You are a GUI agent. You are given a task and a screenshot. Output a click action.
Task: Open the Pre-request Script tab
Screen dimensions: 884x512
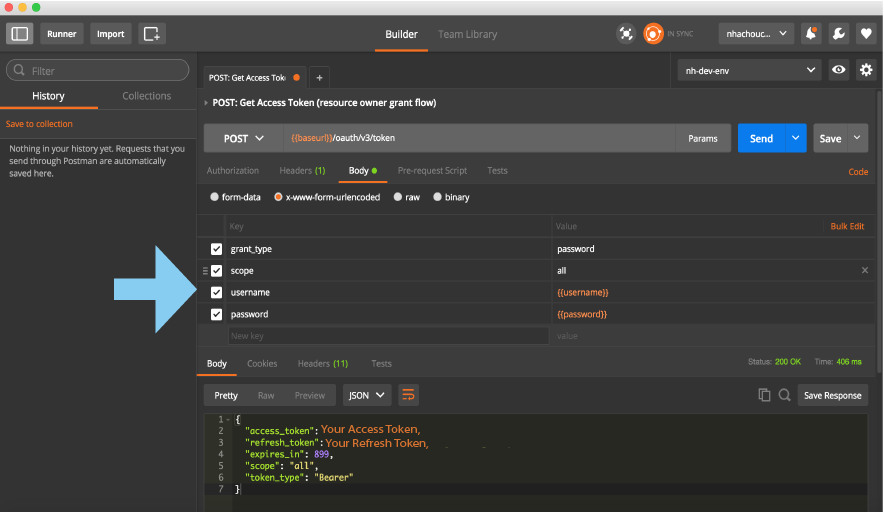point(432,171)
